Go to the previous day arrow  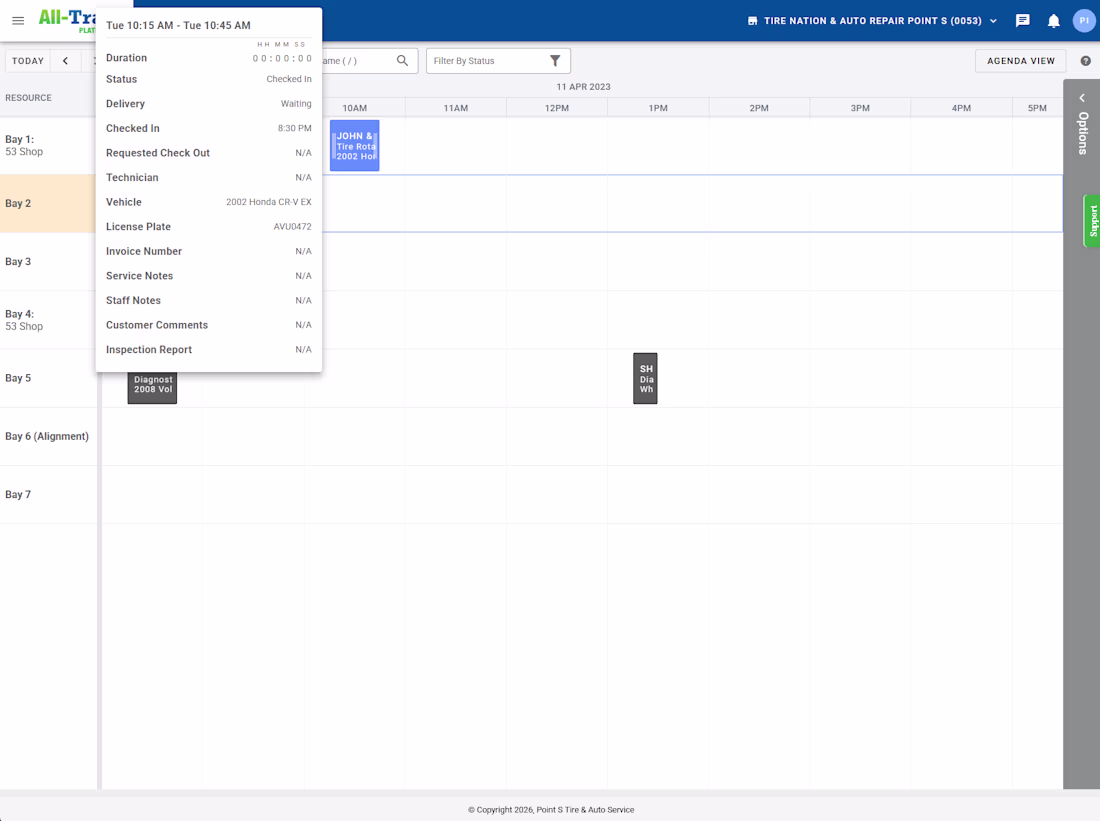65,61
